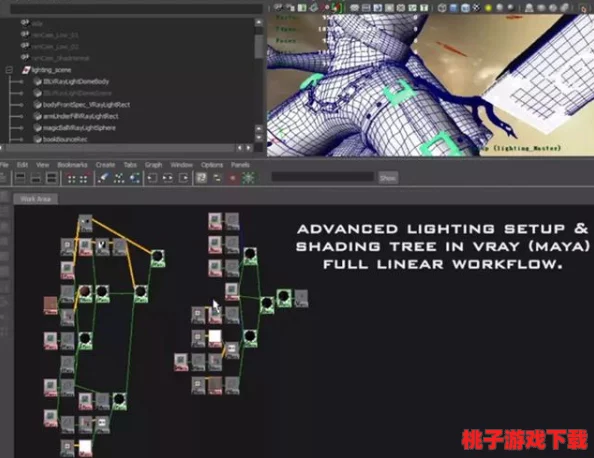Click the outliner search field at top
594x458 pixels.
click(136, 9)
